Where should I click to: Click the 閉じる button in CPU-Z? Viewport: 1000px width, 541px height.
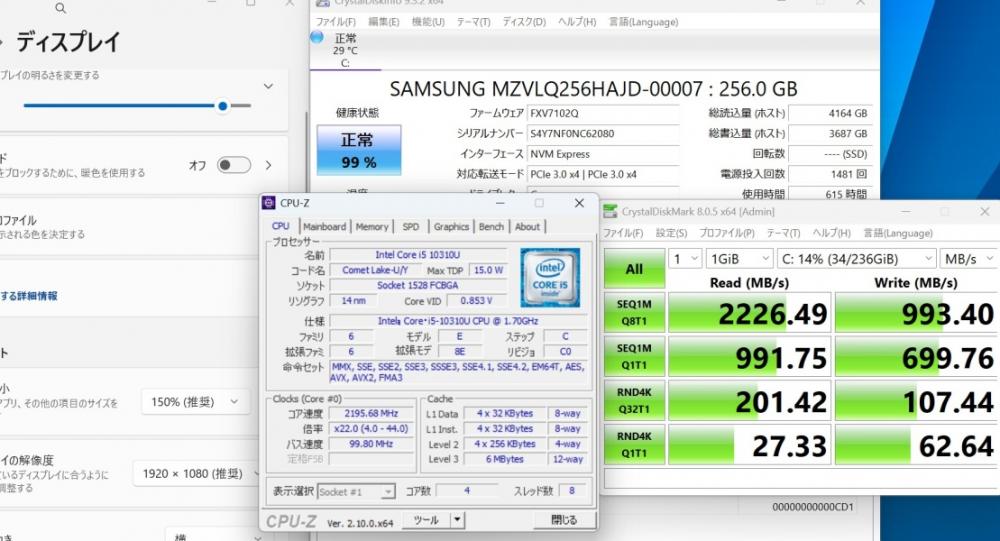564,520
